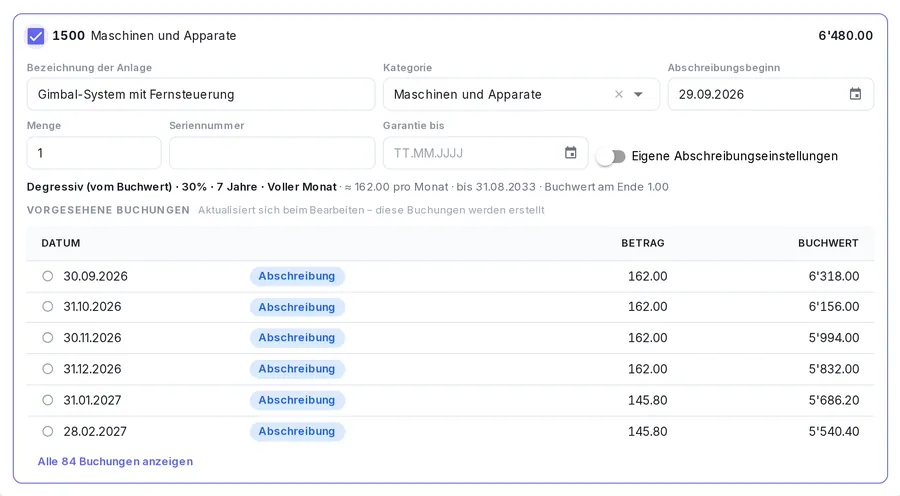Click the Buchwert value 5'832.00

(834, 369)
